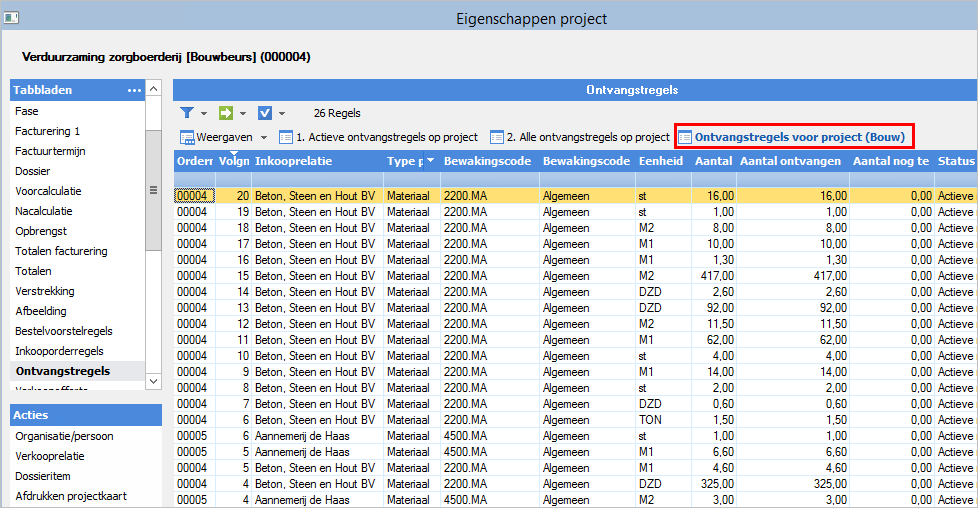Click the icon beside '1. Actieve ontvangstregels'
The width and height of the screenshot is (978, 508).
pyautogui.click(x=285, y=137)
